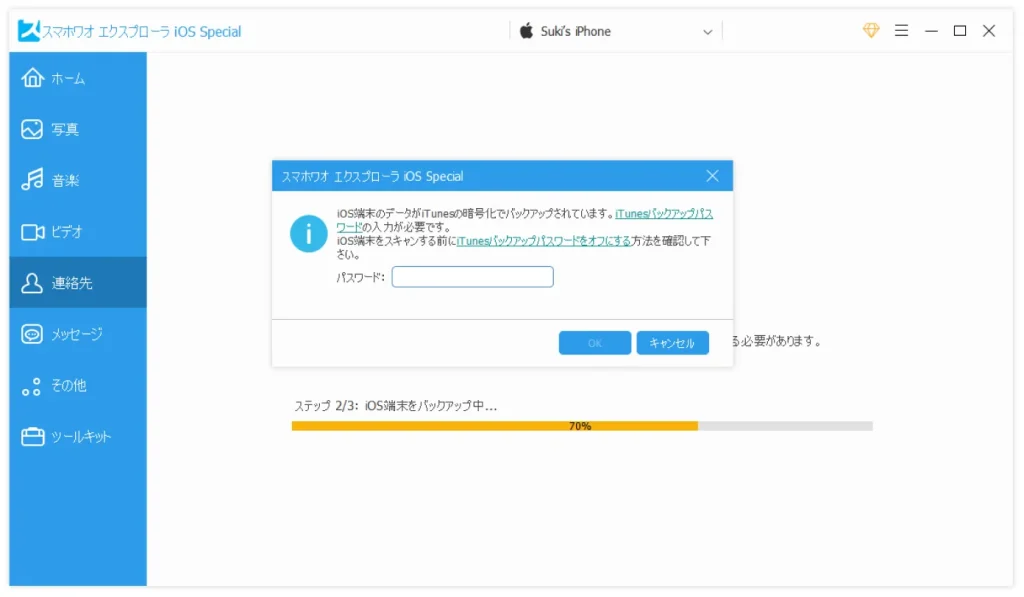
Task: Open the Music (音楽) note icon
Action: point(32,180)
